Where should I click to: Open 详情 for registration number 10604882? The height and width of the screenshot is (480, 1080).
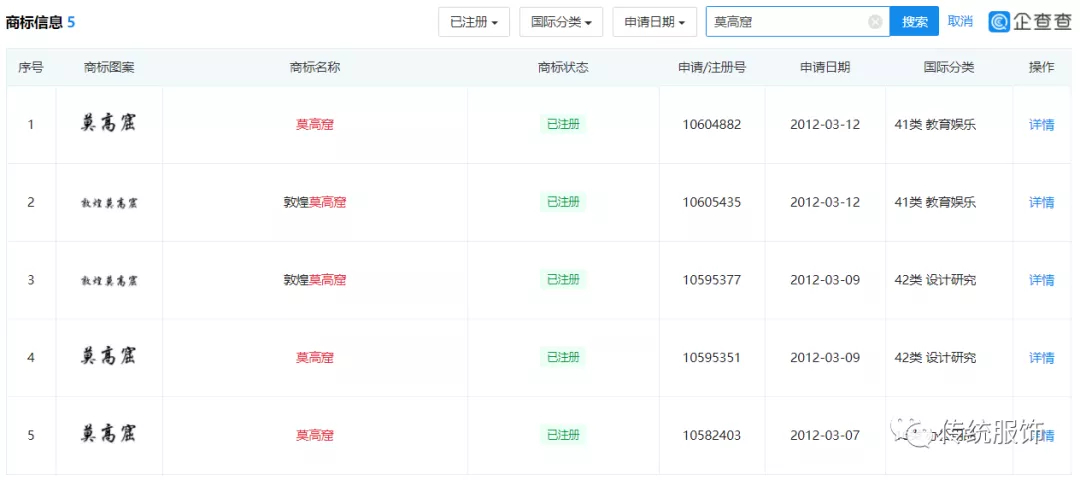(1041, 125)
